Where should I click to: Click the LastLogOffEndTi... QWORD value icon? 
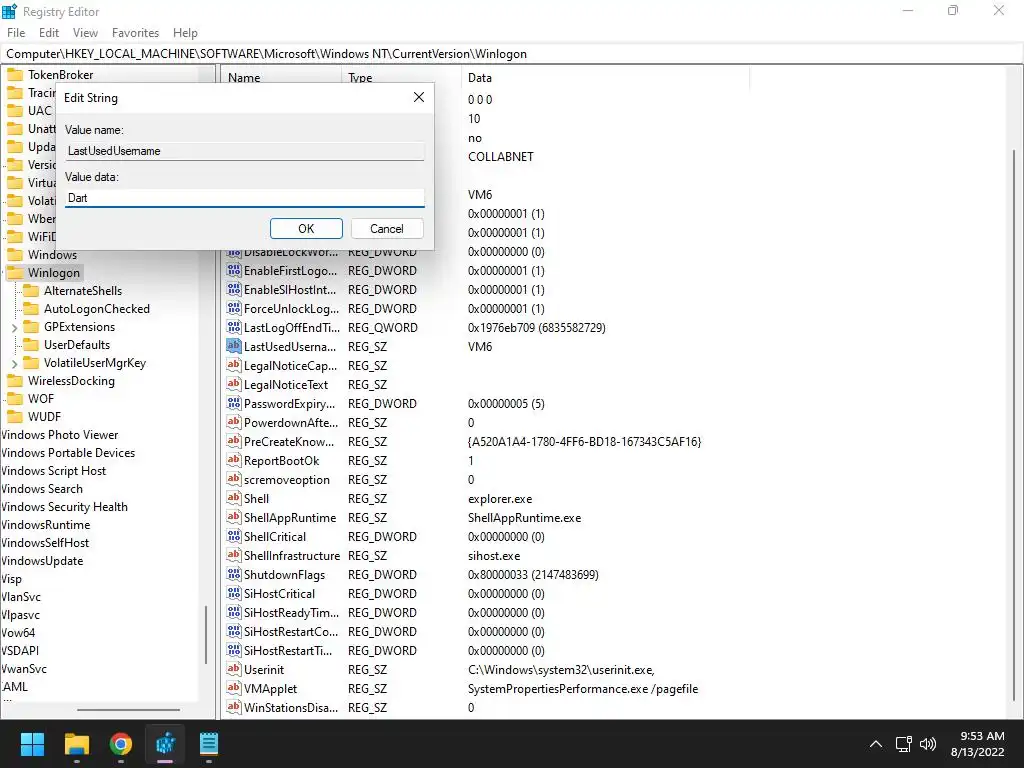(234, 327)
